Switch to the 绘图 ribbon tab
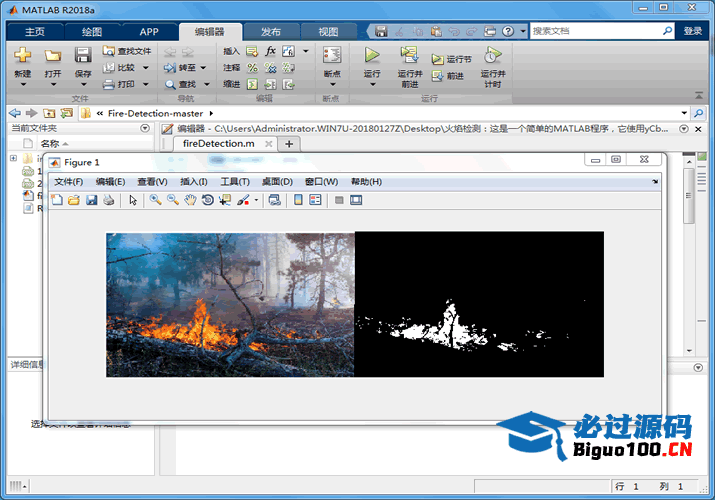Screen dimensions: 715x500 click(x=92, y=31)
